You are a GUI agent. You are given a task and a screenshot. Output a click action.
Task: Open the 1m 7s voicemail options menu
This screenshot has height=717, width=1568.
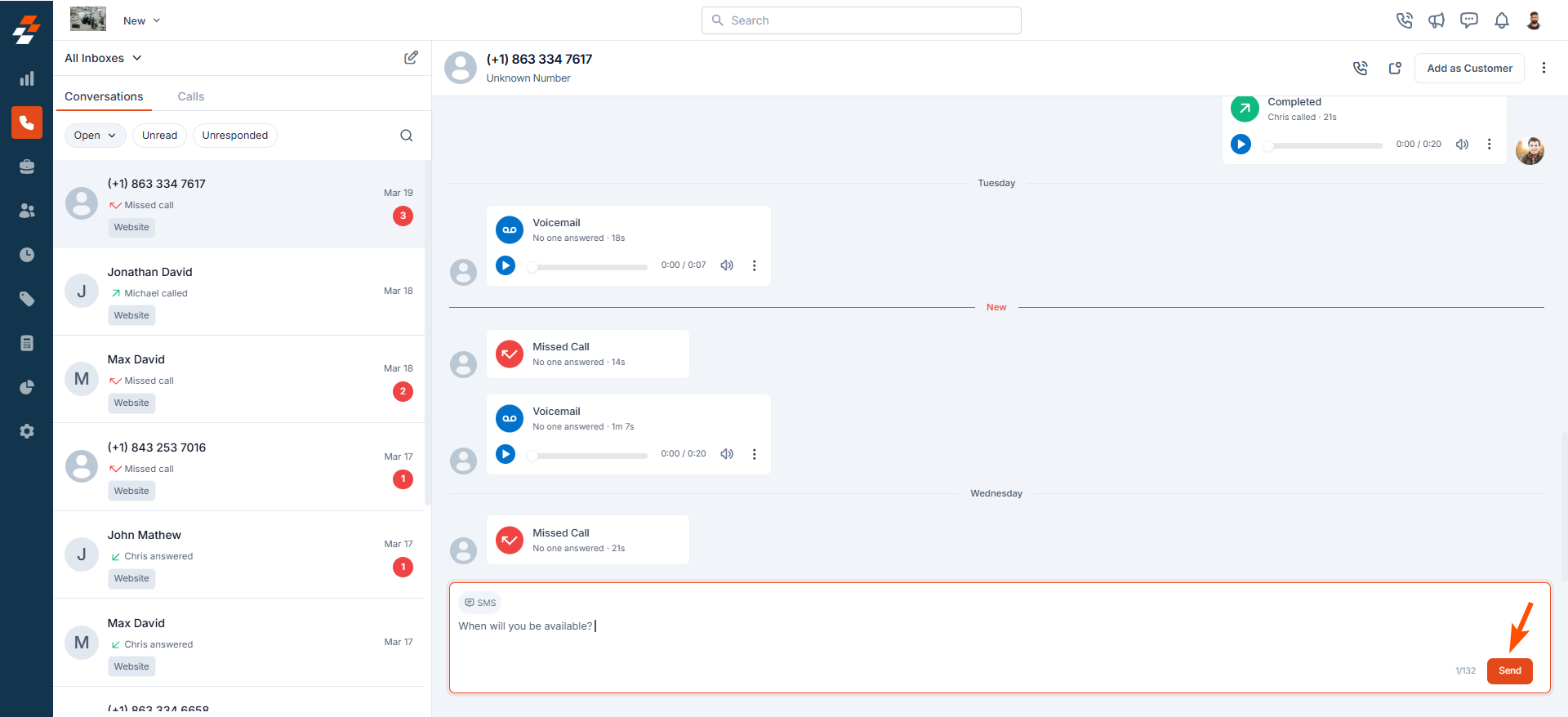[x=755, y=454]
